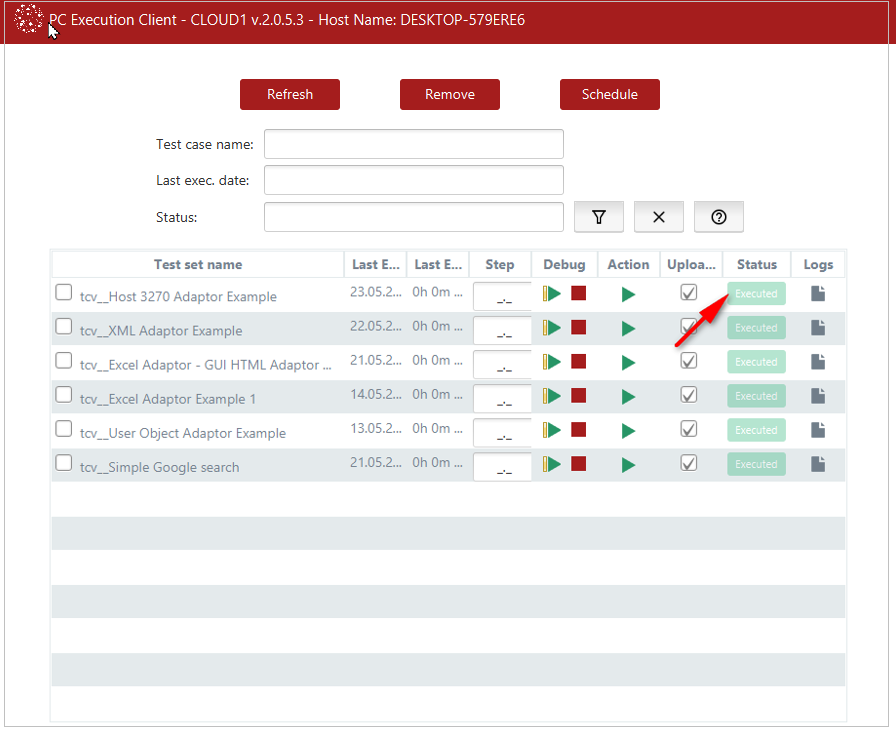Open the question mark help icon
Image resolution: width=896 pixels, height=734 pixels.
click(718, 217)
